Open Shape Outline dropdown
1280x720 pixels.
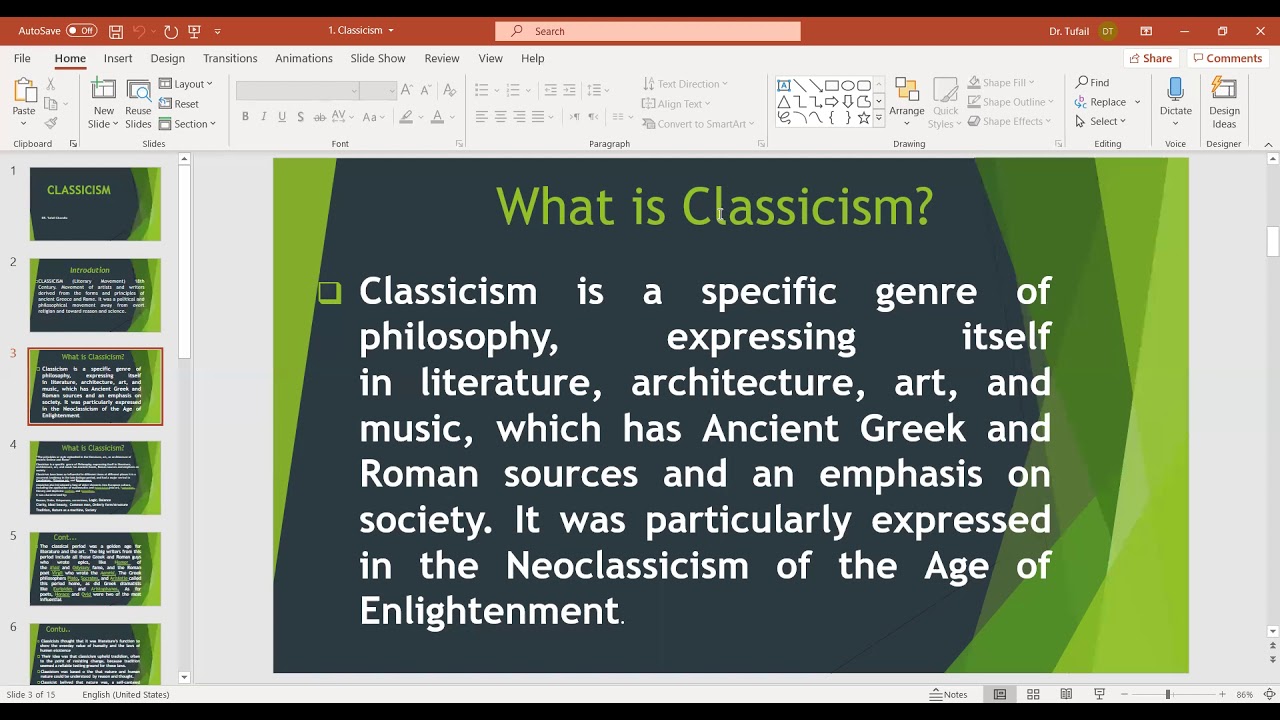(x=1010, y=102)
